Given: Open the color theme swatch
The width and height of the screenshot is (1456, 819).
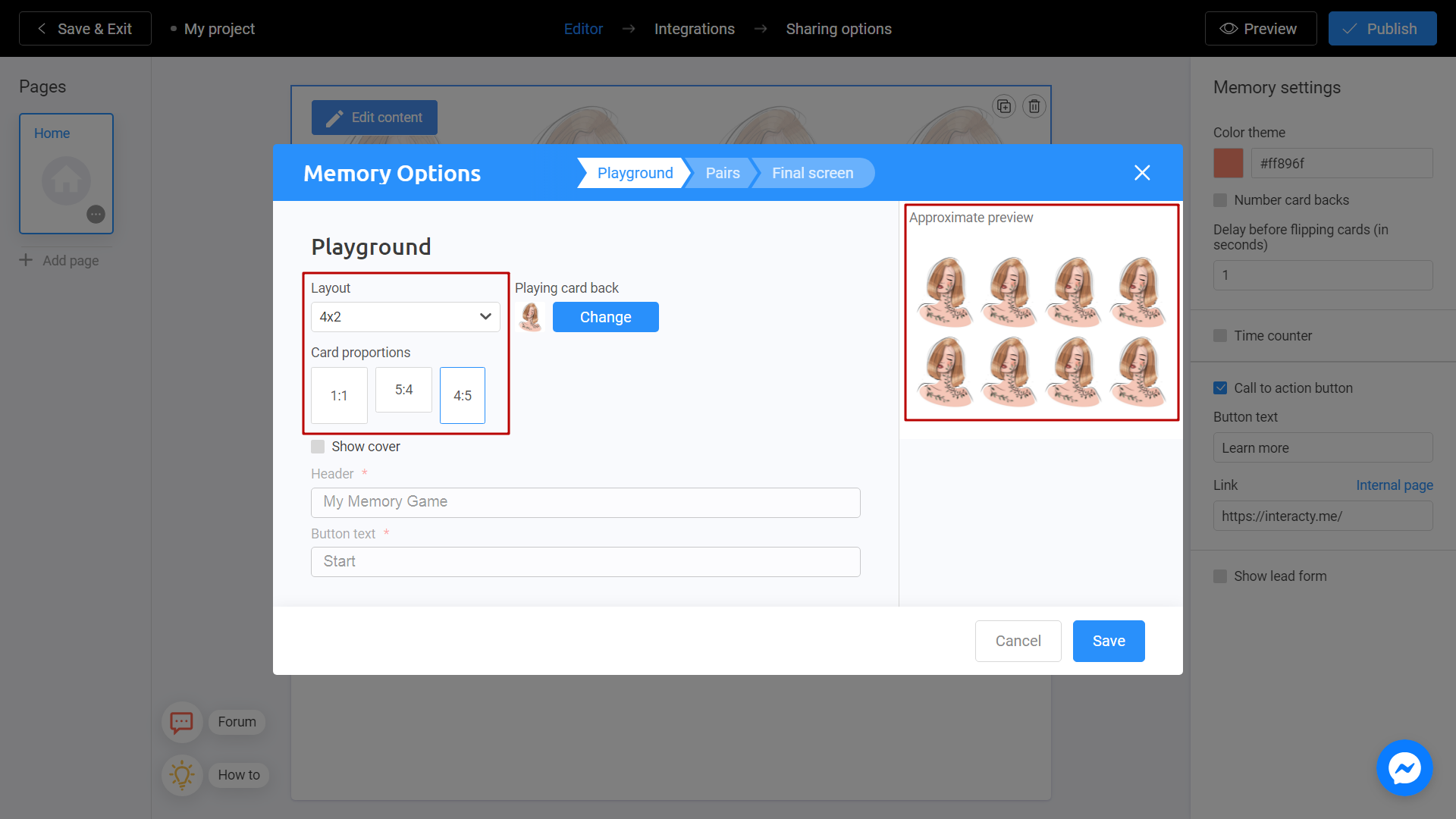Looking at the screenshot, I should 1228,163.
